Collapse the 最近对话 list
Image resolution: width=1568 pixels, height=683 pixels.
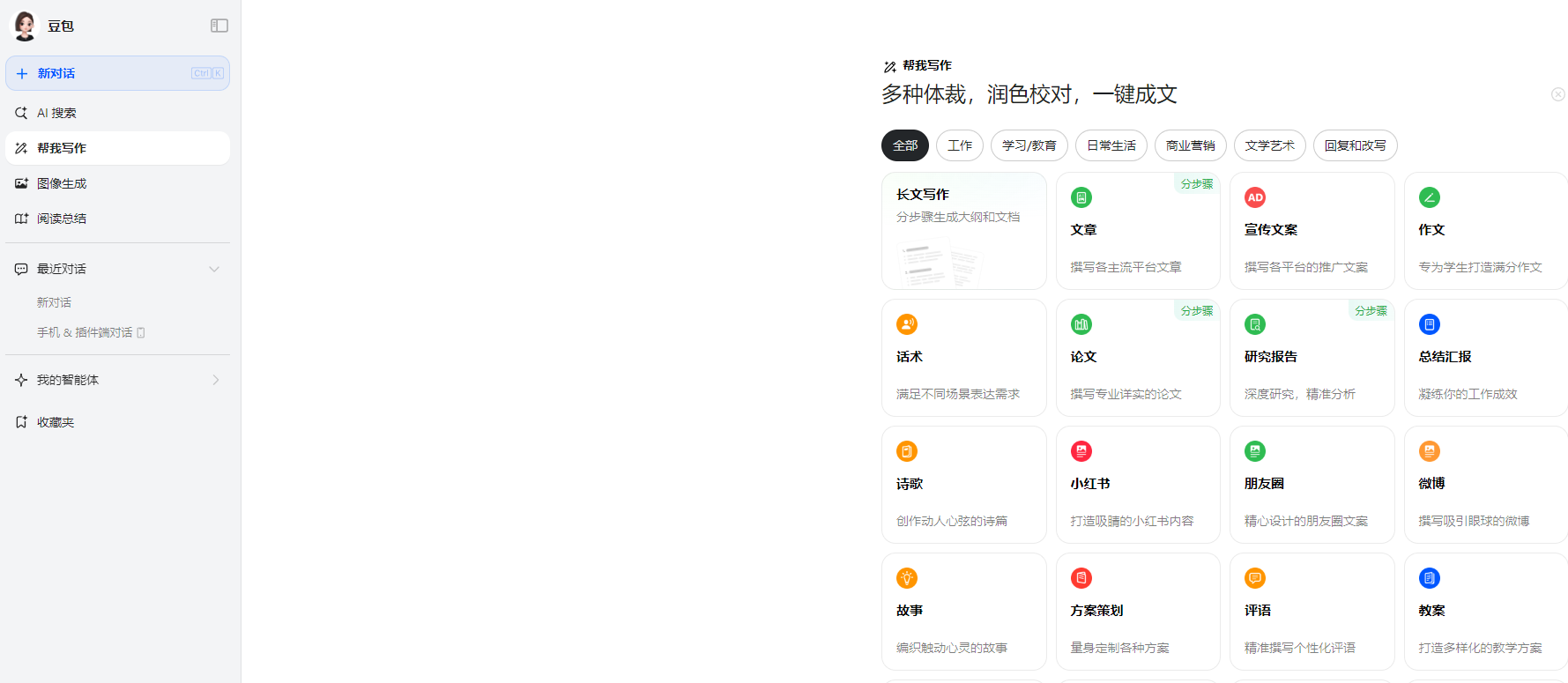(x=213, y=269)
